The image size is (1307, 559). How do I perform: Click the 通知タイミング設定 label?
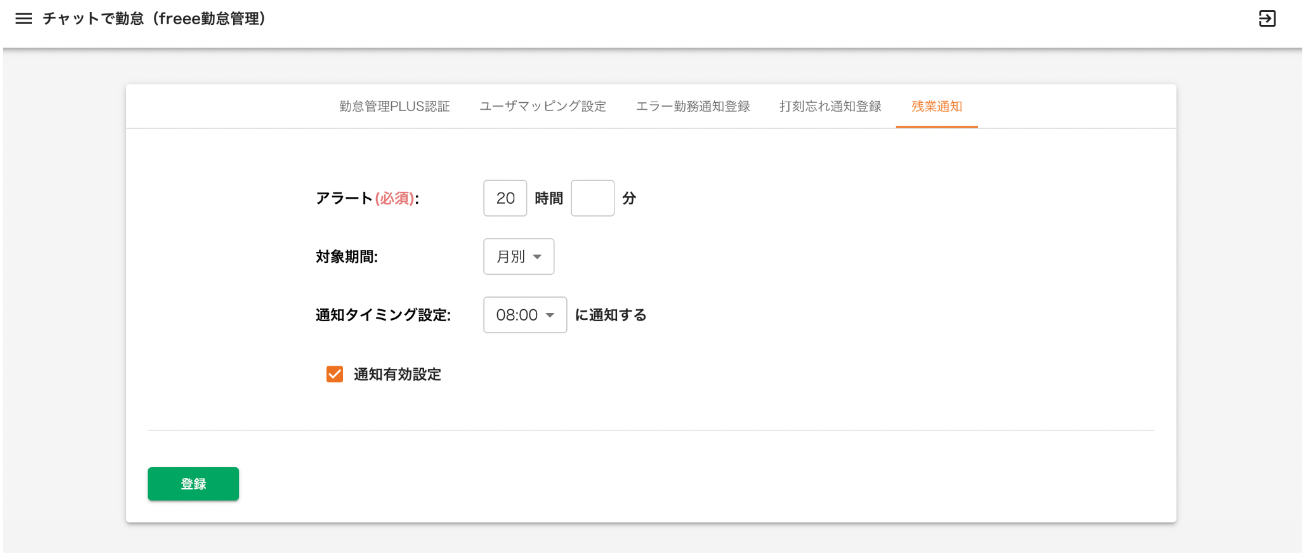(x=383, y=315)
